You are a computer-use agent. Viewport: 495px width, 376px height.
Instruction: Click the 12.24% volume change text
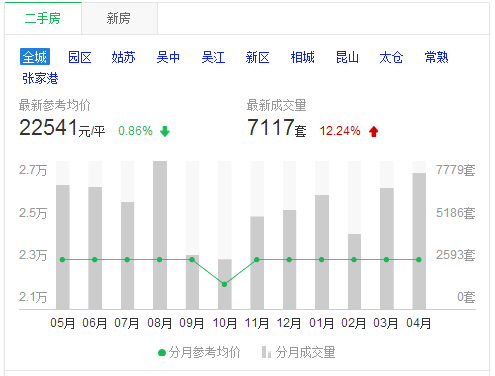pyautogui.click(x=340, y=131)
